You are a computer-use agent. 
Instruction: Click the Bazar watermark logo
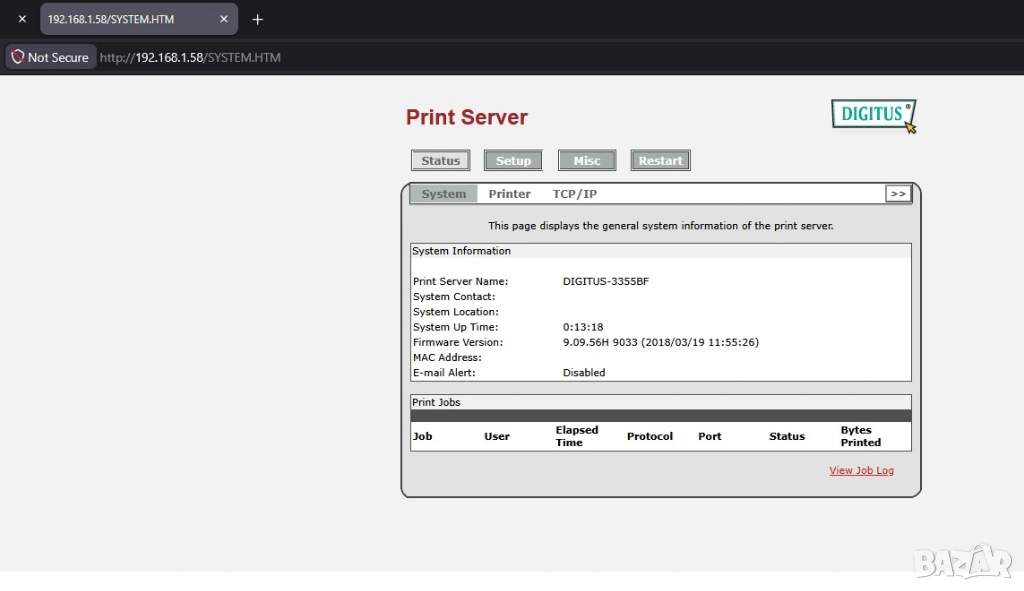(x=964, y=561)
